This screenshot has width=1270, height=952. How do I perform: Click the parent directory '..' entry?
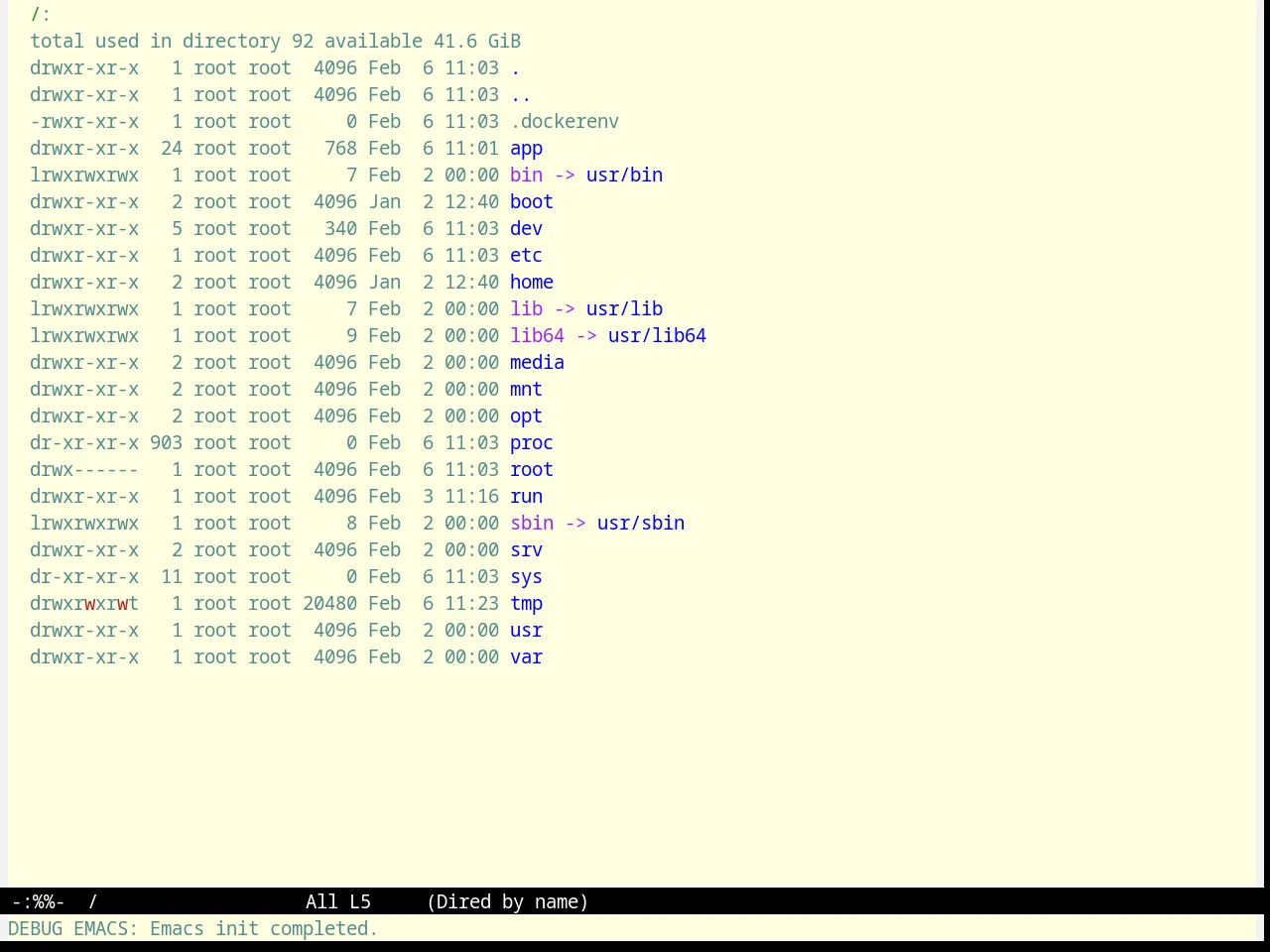tap(521, 94)
